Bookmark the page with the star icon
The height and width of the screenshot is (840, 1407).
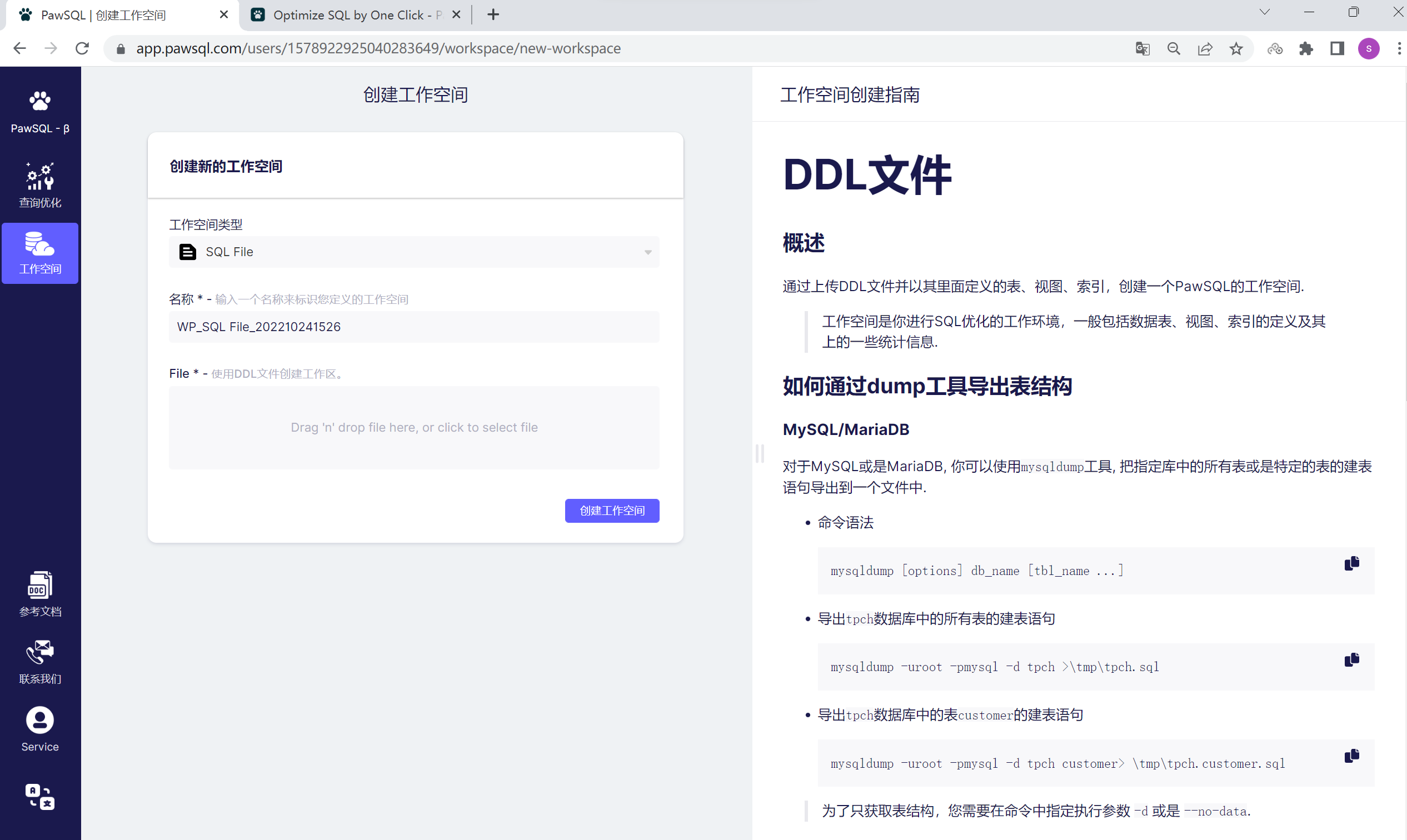1236,49
